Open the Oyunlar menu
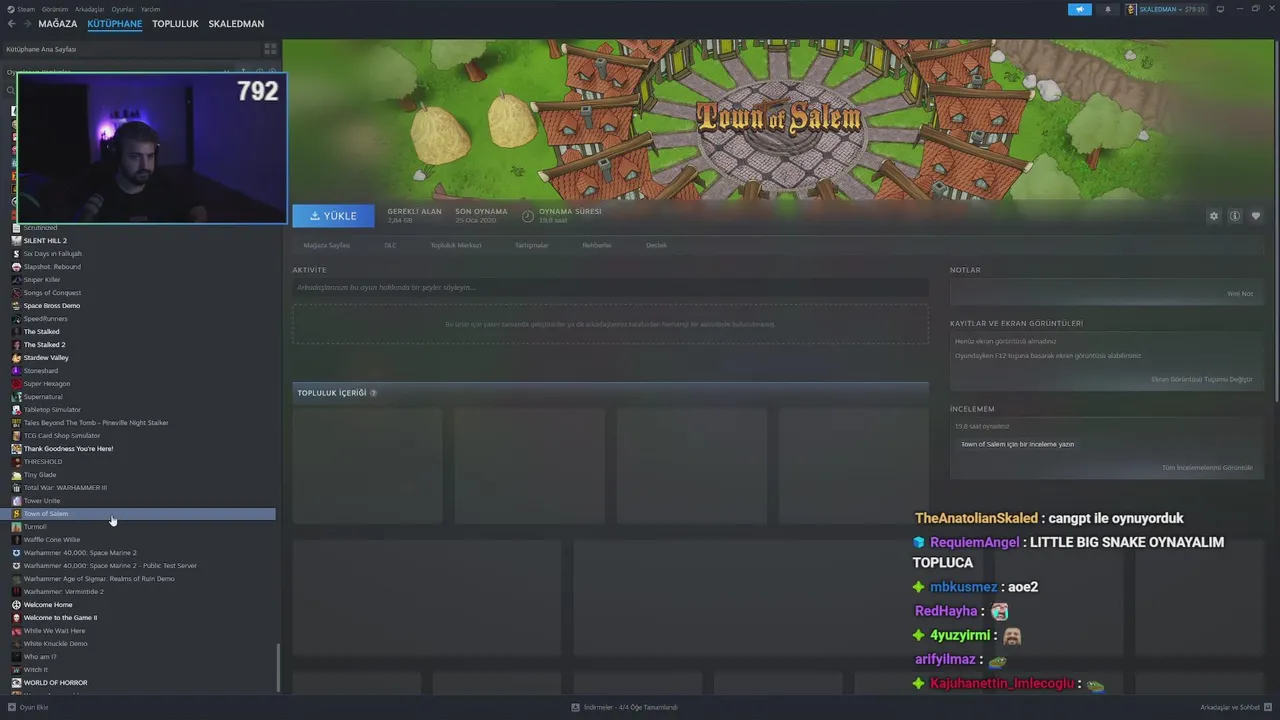Screen dimensions: 1280x720 pos(122,9)
